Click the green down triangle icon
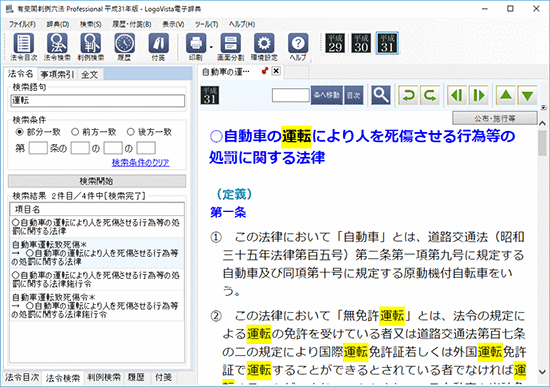 coord(527,95)
